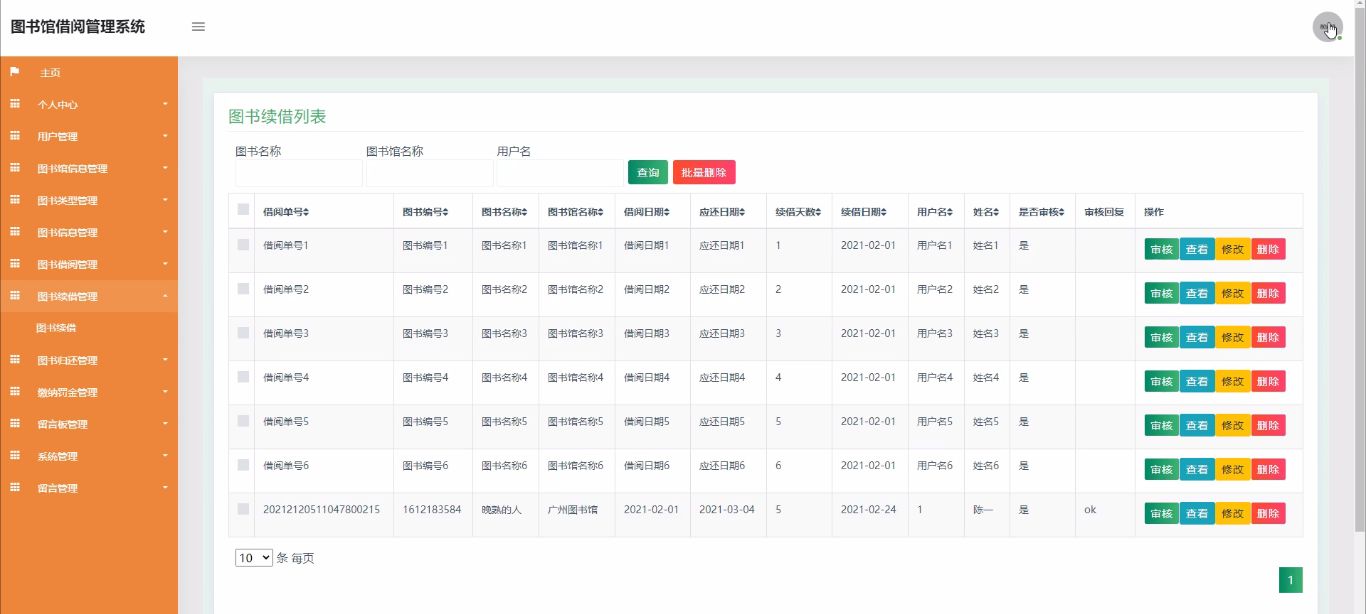The height and width of the screenshot is (614, 1366).
Task: Open the rows-per-page dropdown showing 10
Action: pyautogui.click(x=254, y=558)
